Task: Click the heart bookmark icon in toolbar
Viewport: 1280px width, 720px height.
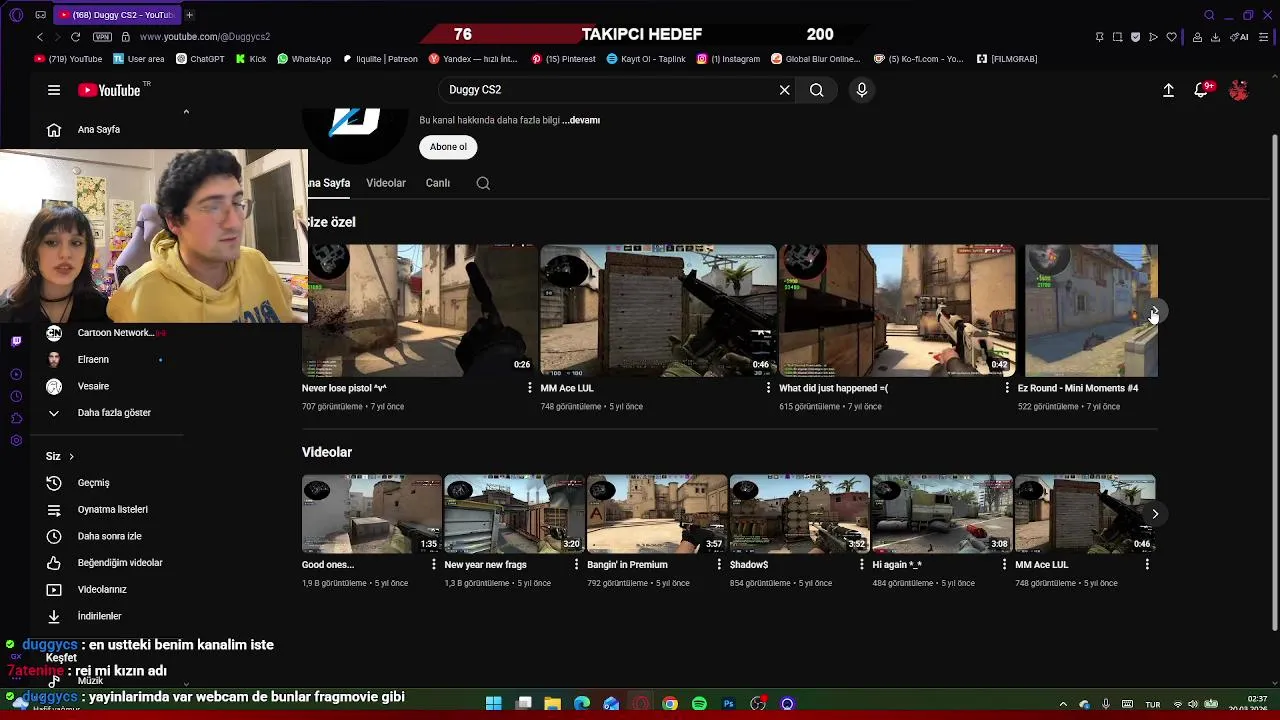Action: coord(1171,37)
